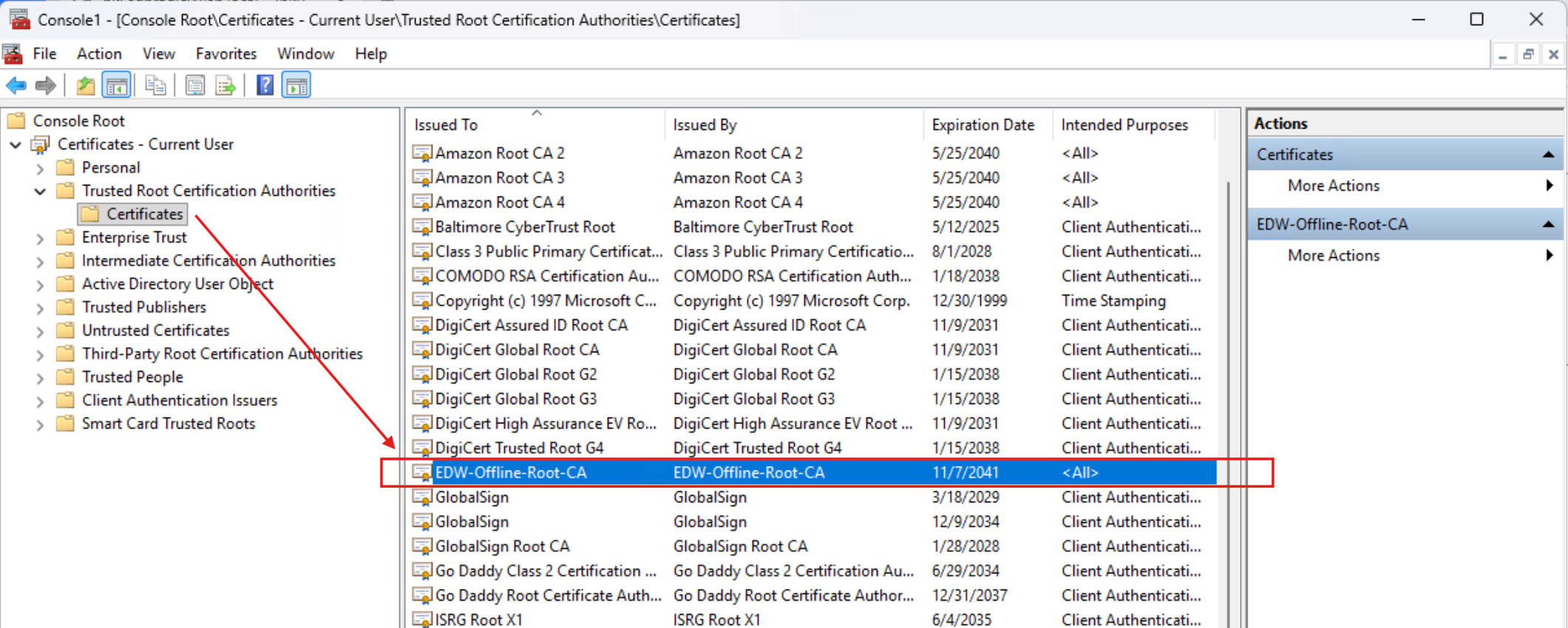
Task: Select Intermediate Certification Authorities in the tree
Action: pyautogui.click(x=208, y=261)
